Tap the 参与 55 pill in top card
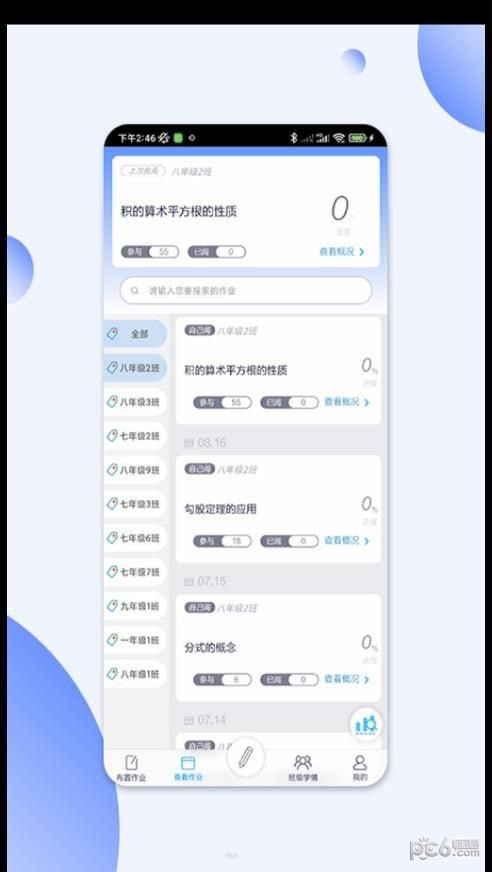The width and height of the screenshot is (492, 872). pyautogui.click(x=150, y=252)
